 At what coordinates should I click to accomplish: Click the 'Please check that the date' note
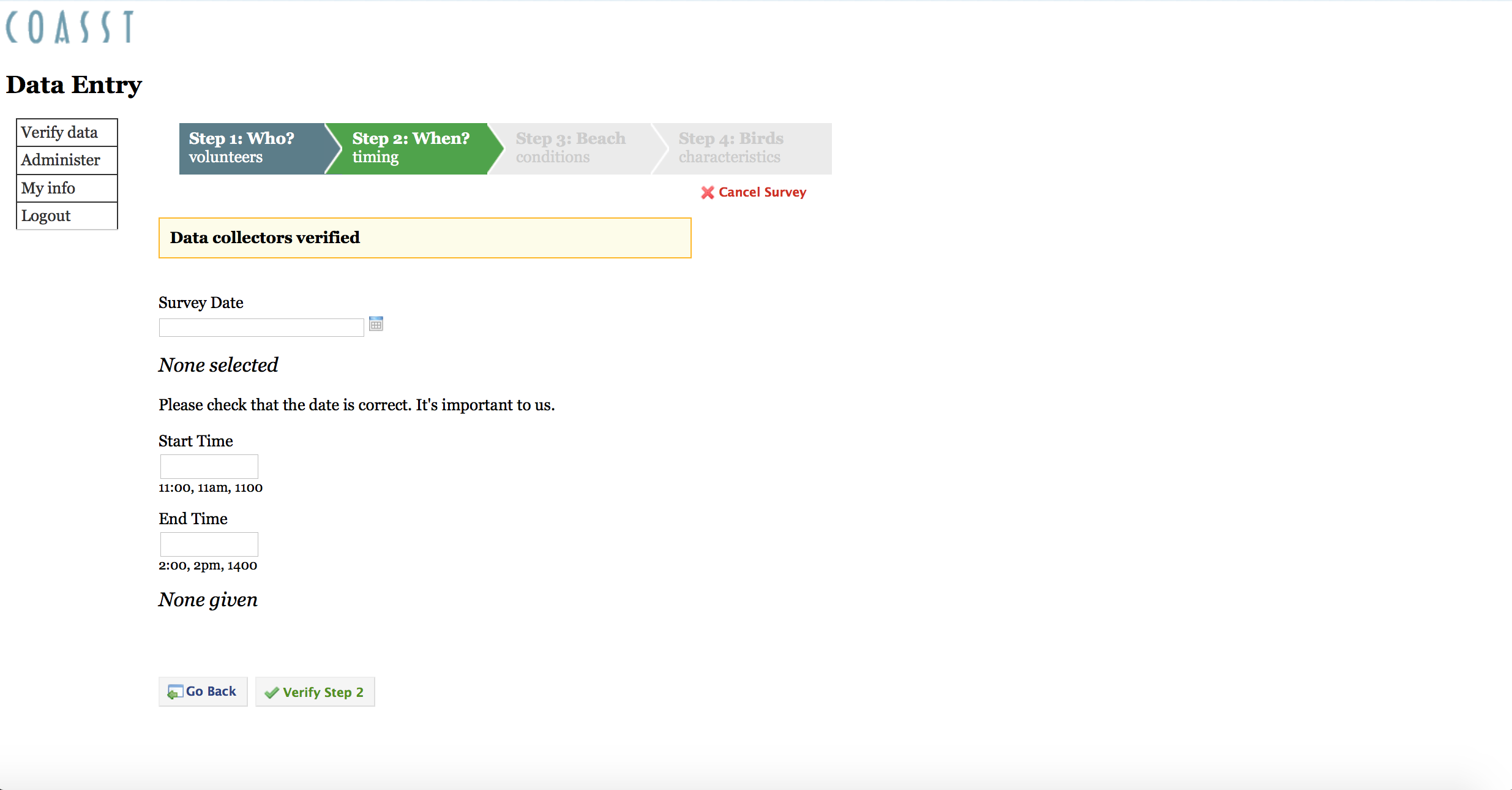tap(357, 405)
